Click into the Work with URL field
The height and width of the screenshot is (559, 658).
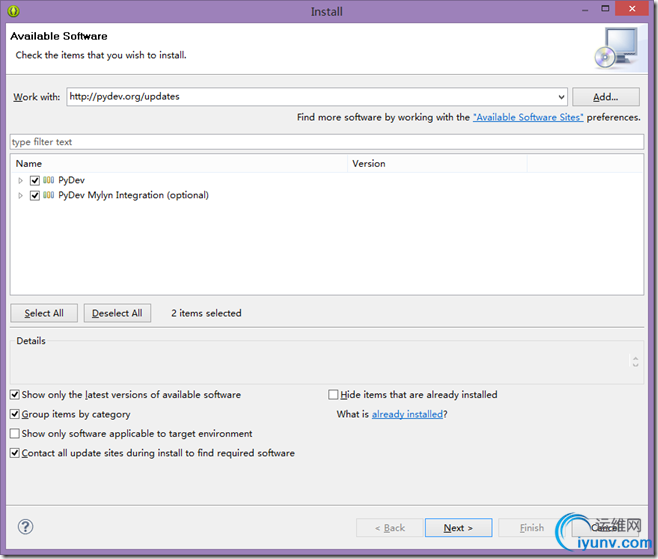[x=311, y=97]
